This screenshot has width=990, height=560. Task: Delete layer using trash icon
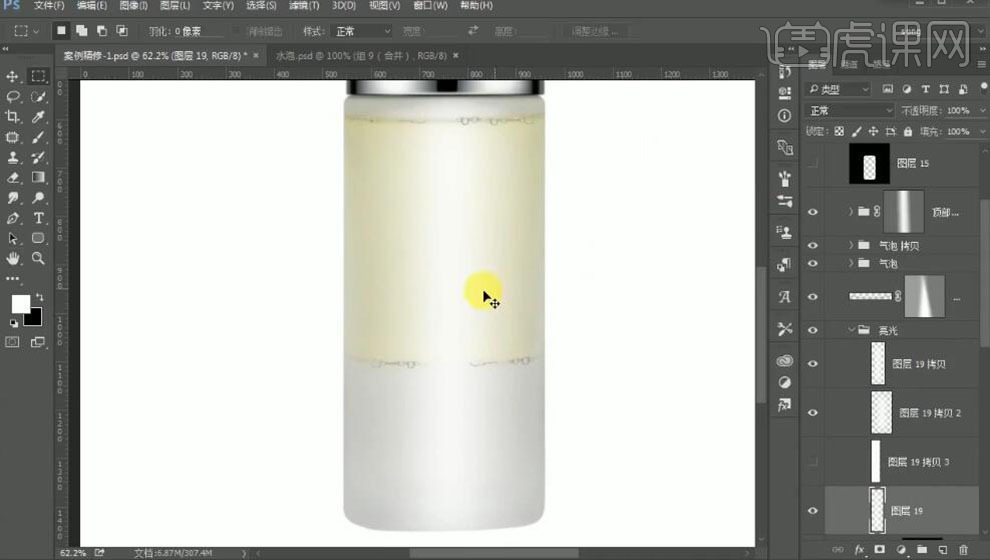[x=963, y=550]
